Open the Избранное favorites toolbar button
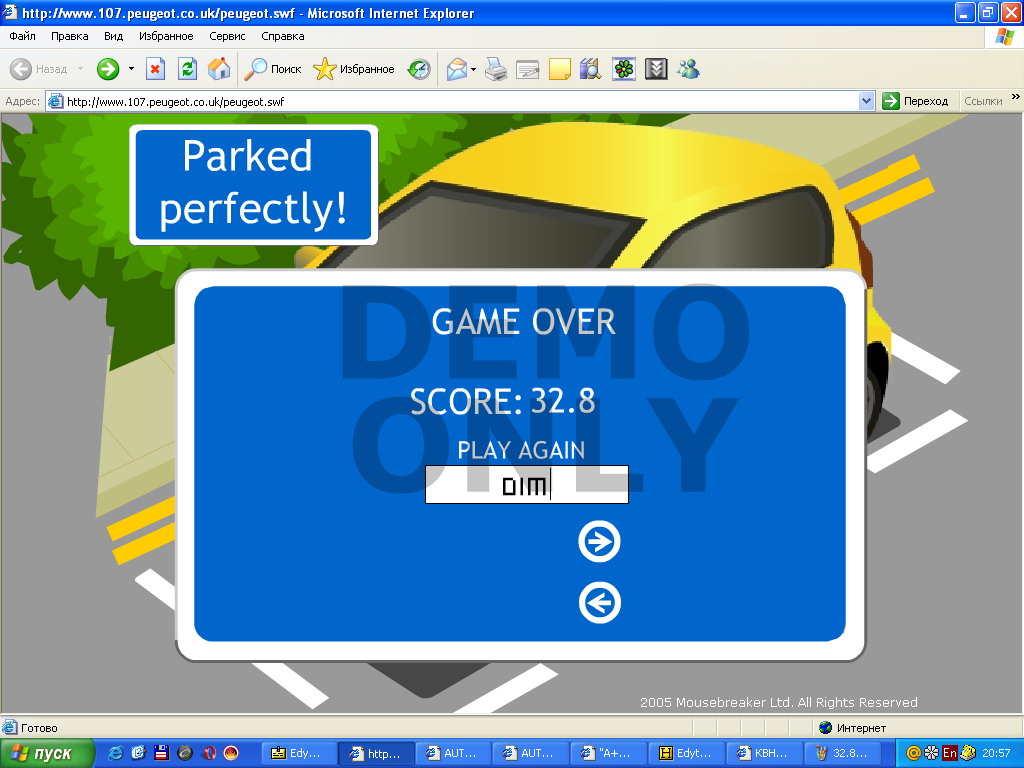This screenshot has height=768, width=1024. coord(355,69)
